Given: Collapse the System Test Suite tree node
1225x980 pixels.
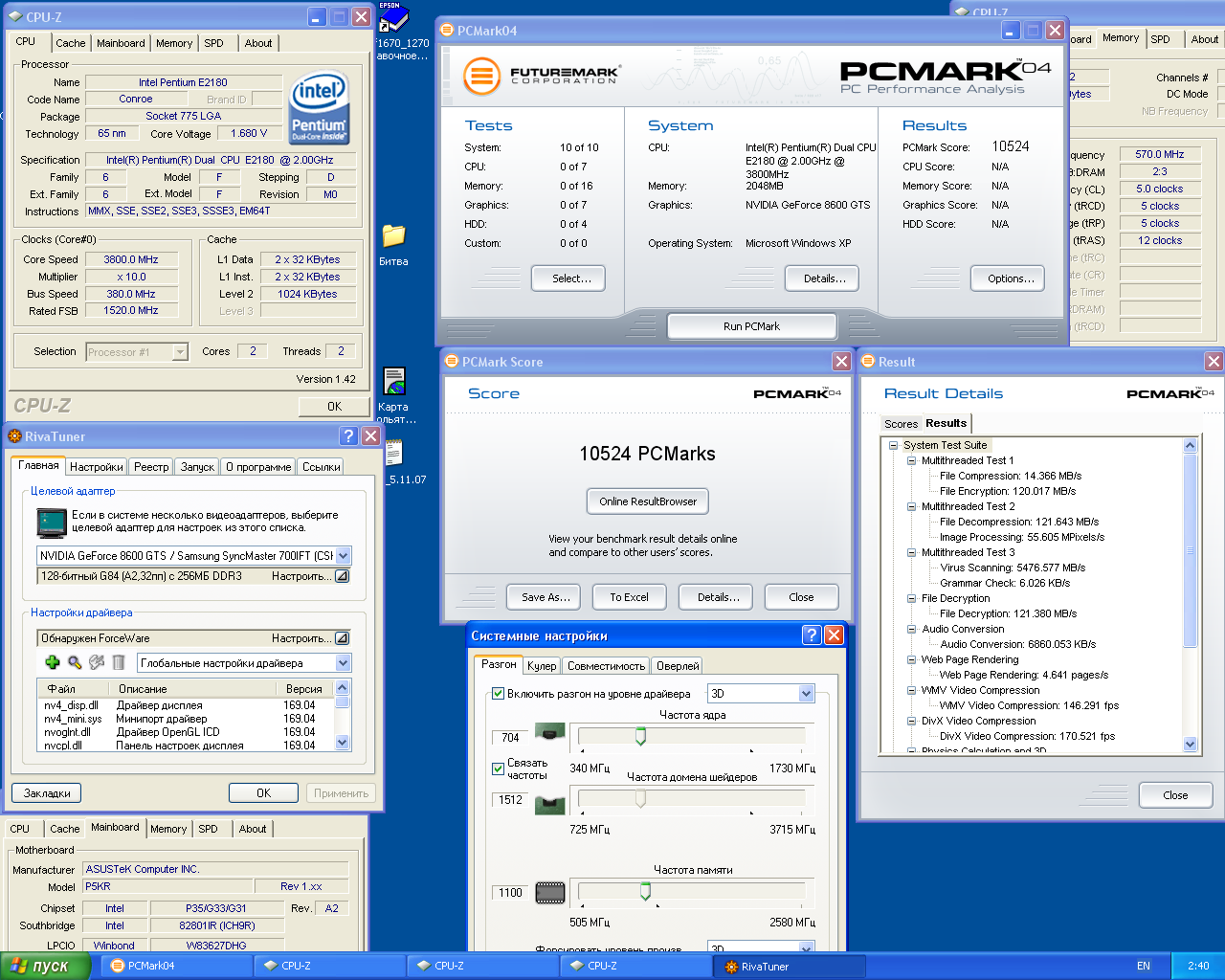Looking at the screenshot, I should click(893, 445).
